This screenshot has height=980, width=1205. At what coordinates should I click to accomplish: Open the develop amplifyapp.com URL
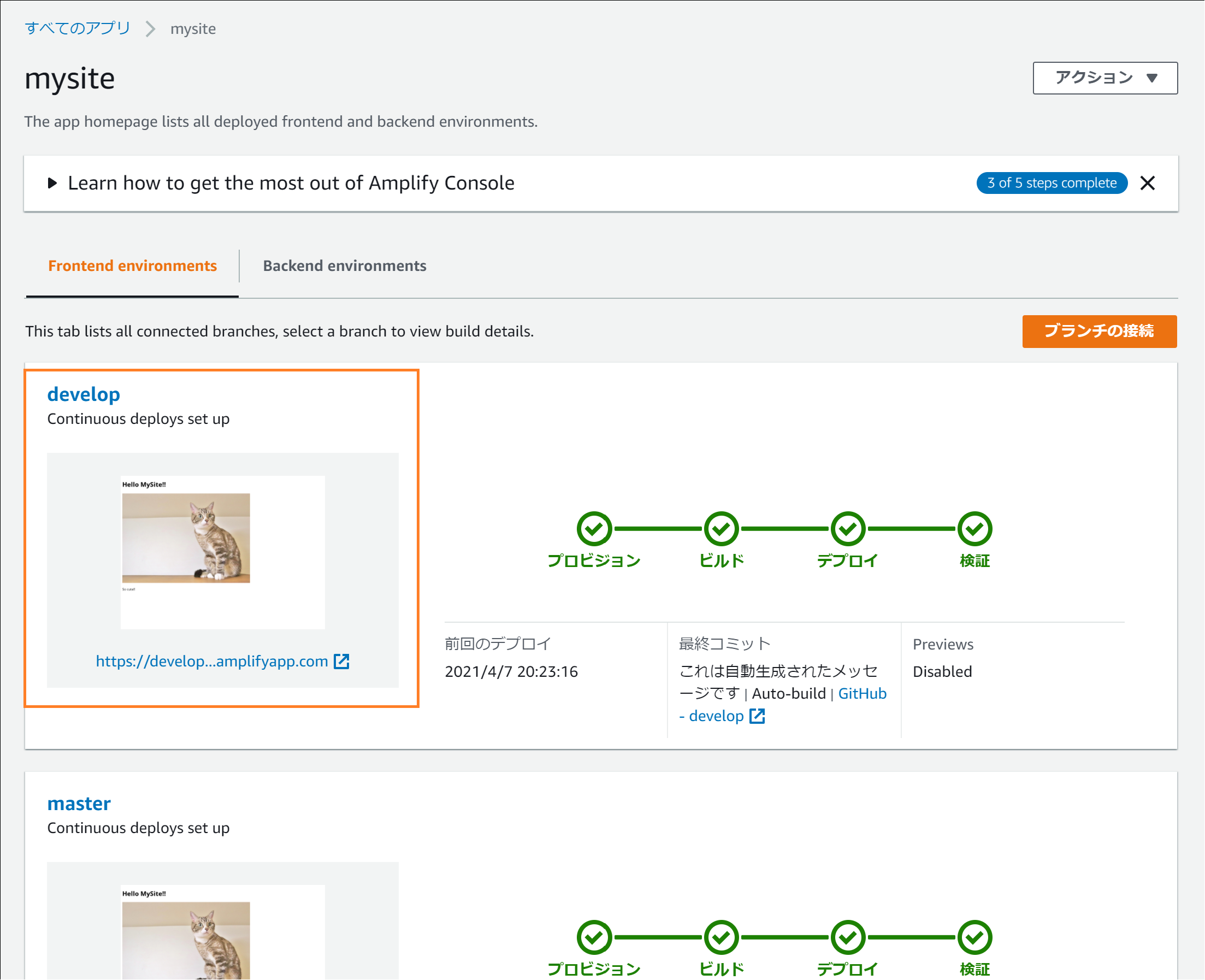[211, 661]
